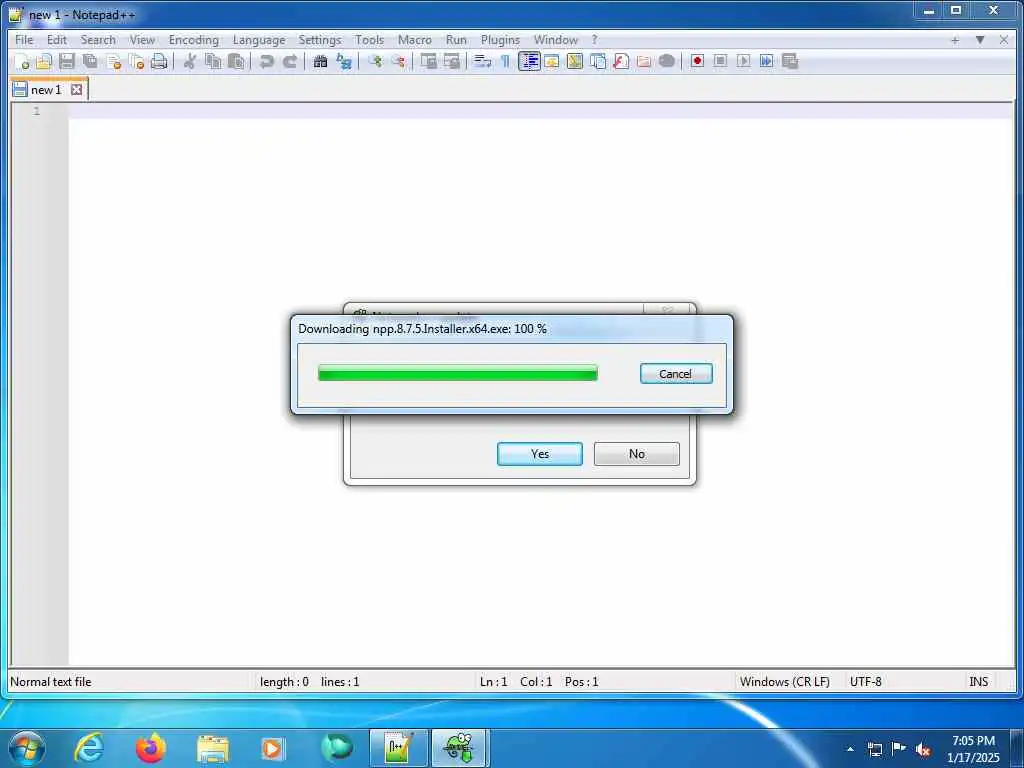1024x768 pixels.
Task: Open Internet Explorer from the taskbar
Action: point(89,748)
